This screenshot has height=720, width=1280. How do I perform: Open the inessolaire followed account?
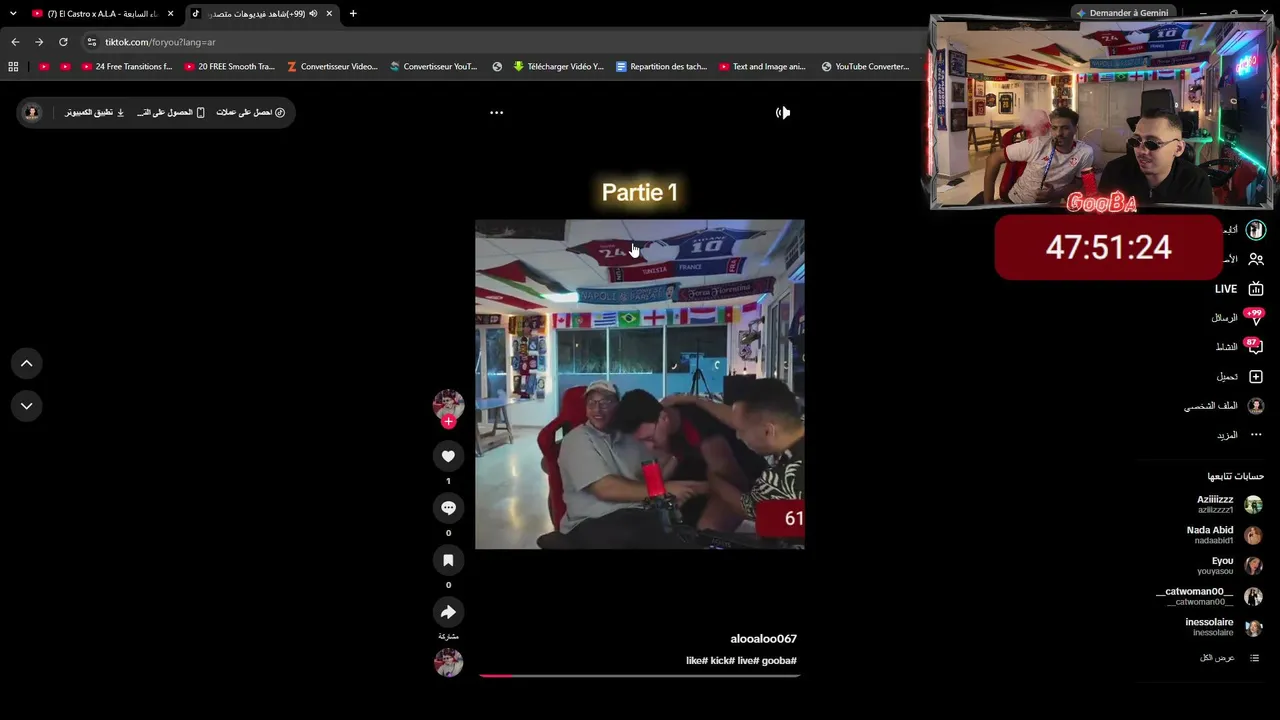(x=1223, y=627)
